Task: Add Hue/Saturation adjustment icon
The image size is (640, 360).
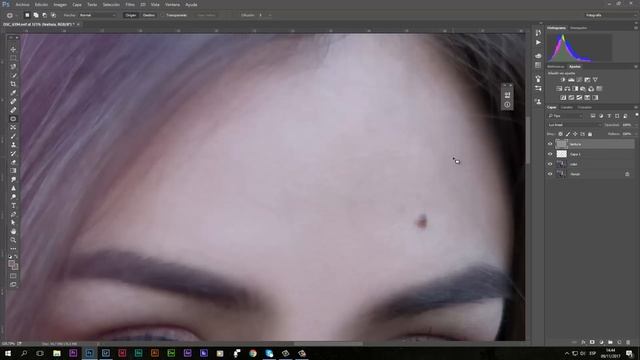Action: tap(559, 89)
